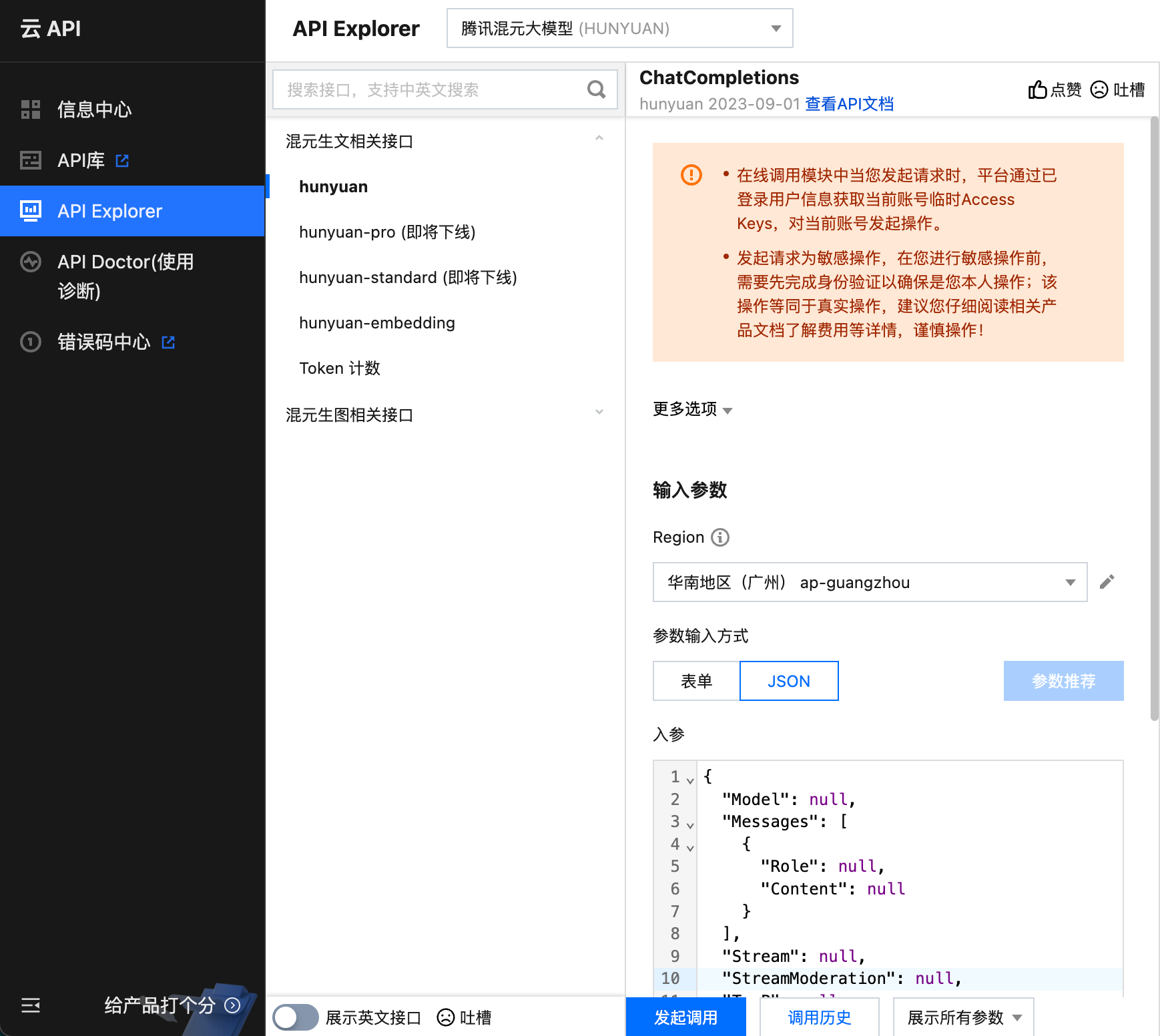The width and height of the screenshot is (1160, 1036).
Task: Click the top-right 吐槽 sad face icon
Action: (1099, 89)
